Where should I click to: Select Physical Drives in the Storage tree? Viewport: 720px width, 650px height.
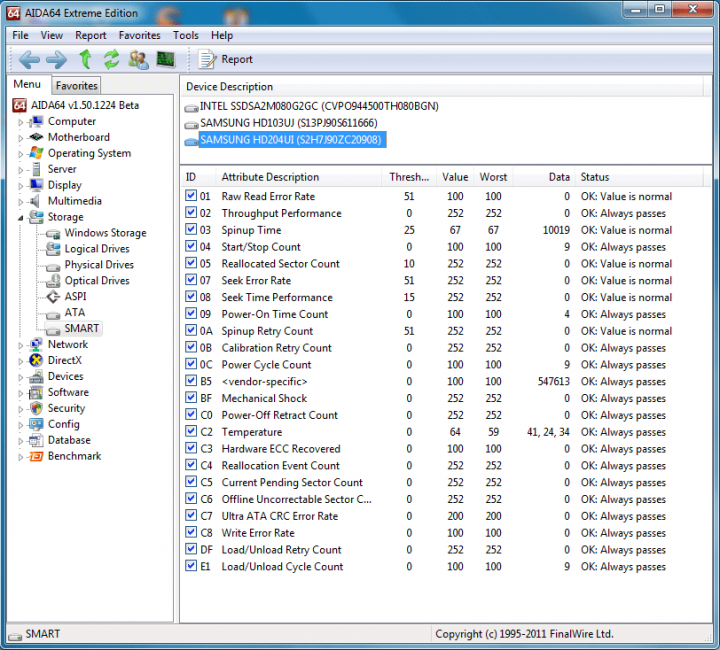click(x=99, y=265)
